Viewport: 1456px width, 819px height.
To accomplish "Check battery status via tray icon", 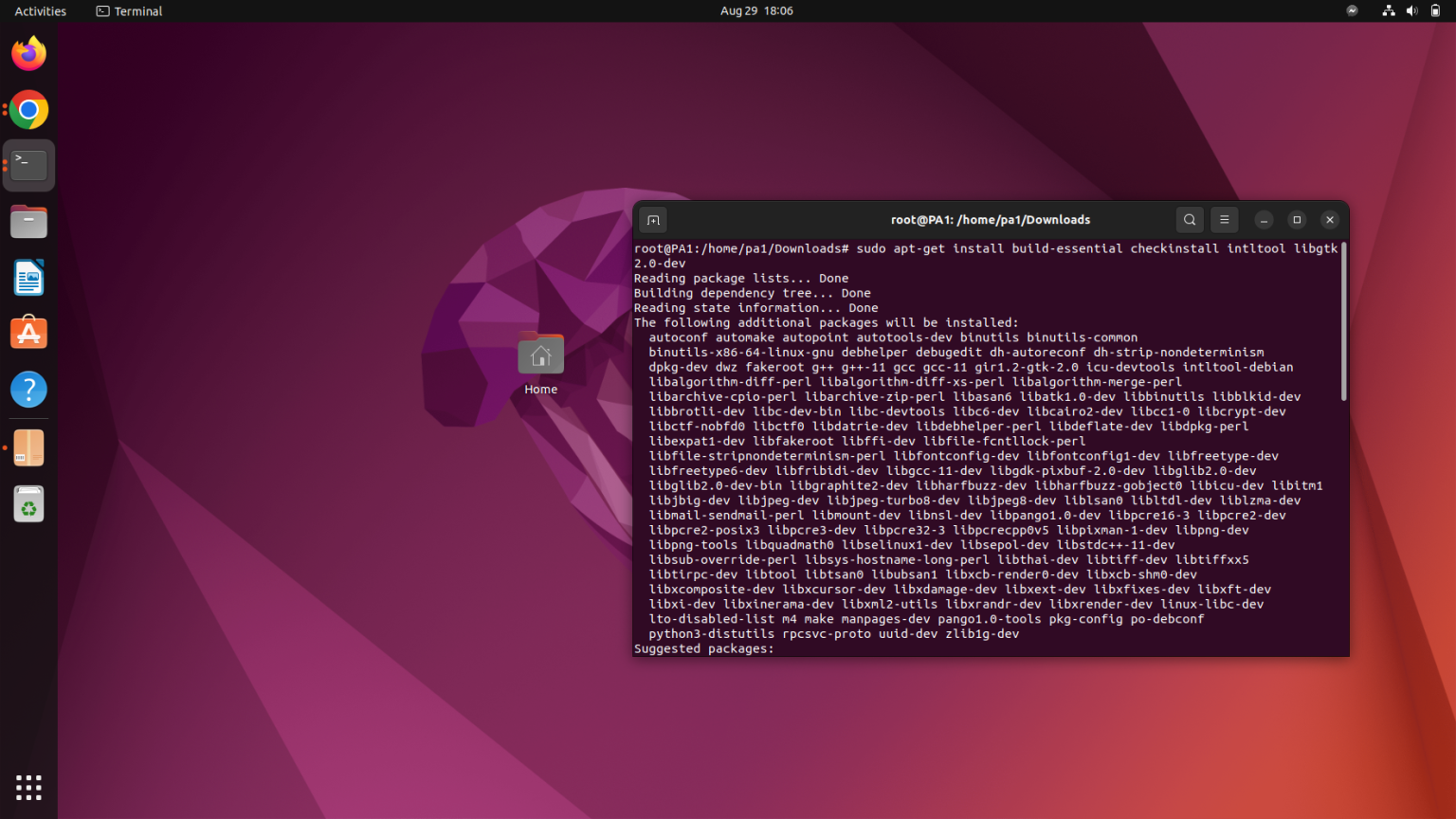I will (1433, 10).
